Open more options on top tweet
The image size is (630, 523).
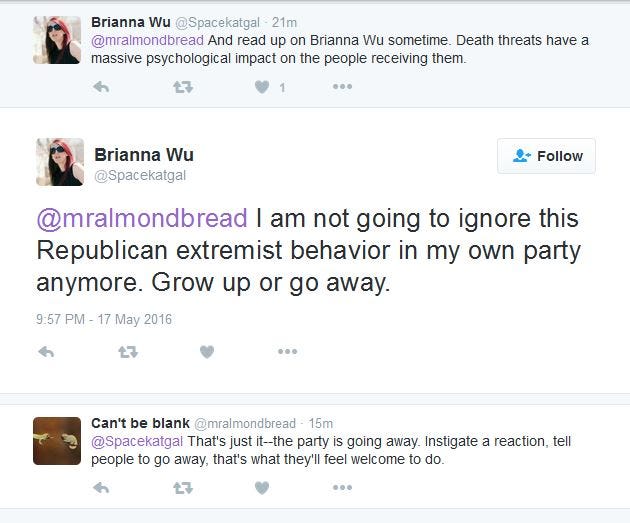point(342,87)
